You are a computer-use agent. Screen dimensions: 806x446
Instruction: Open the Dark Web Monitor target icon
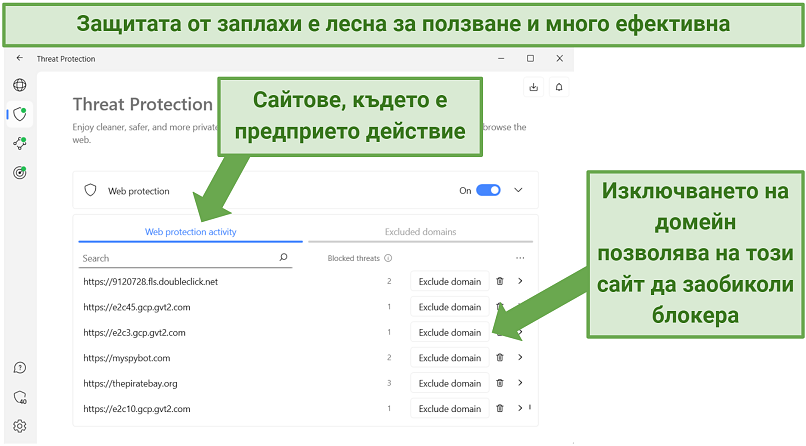click(x=20, y=173)
